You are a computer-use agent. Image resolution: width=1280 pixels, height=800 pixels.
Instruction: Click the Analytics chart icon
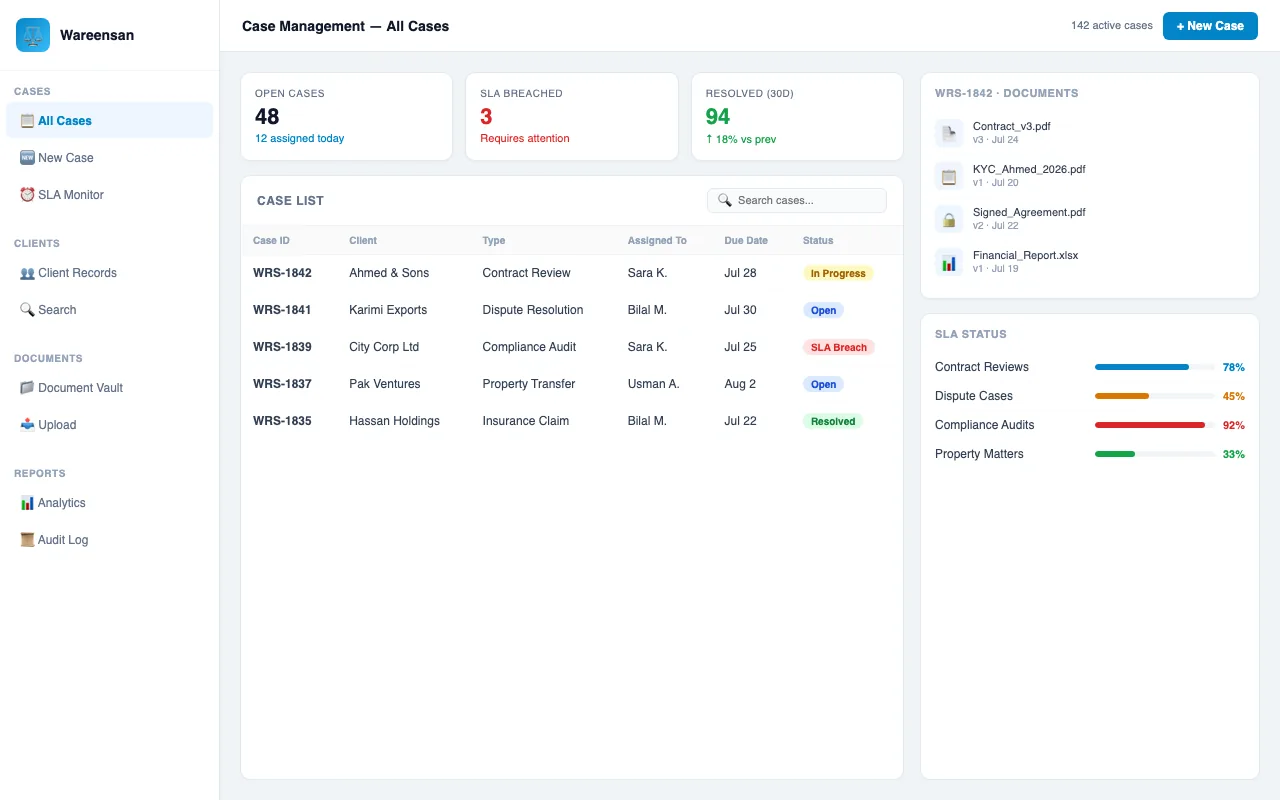tap(27, 503)
